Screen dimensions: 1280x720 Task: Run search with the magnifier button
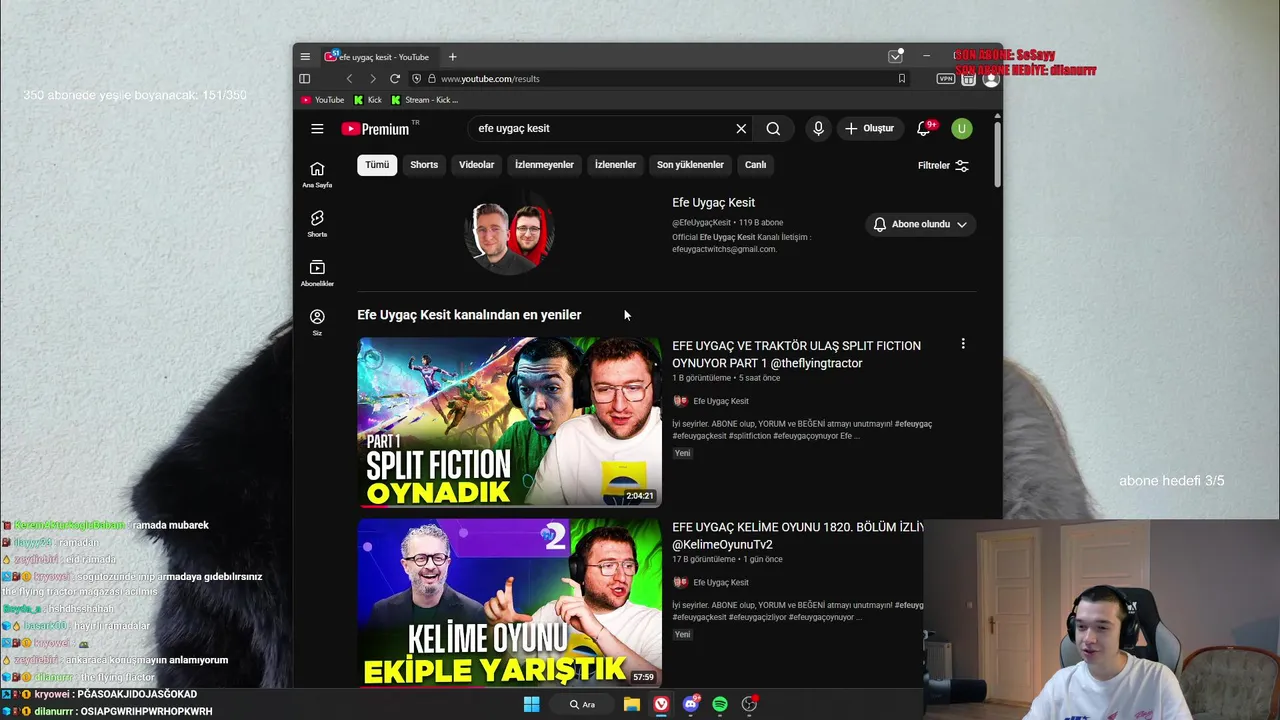tap(773, 128)
